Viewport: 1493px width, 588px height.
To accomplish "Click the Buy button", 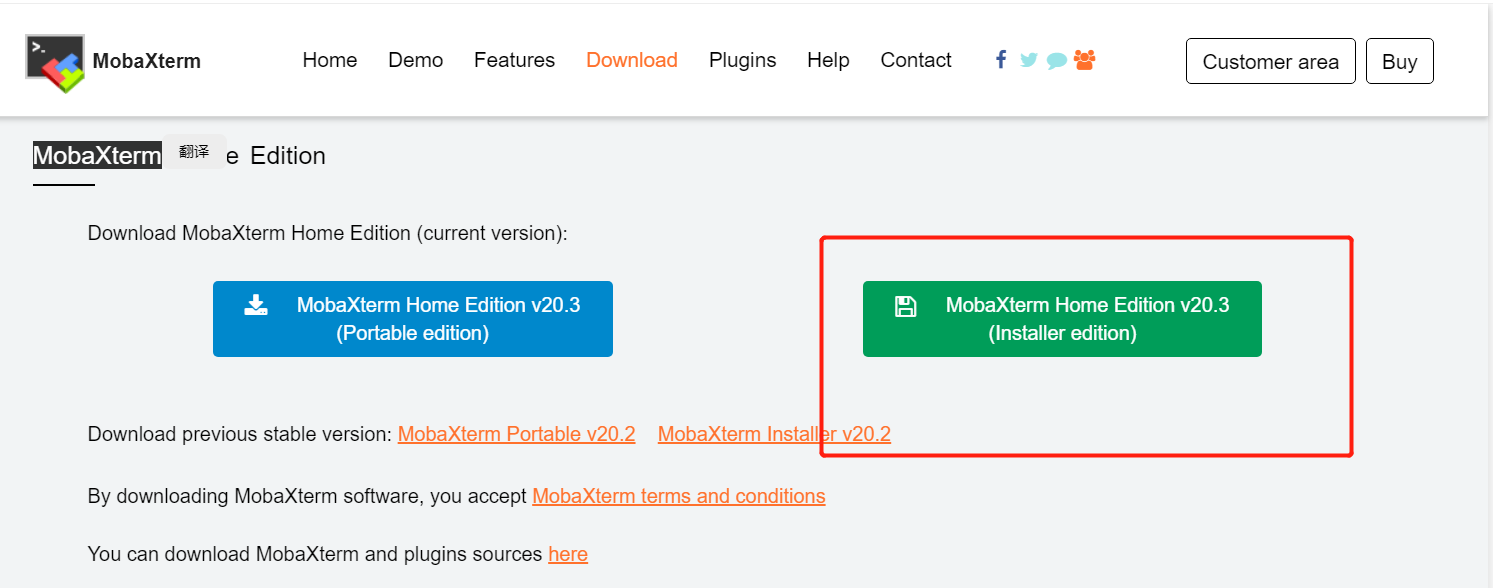I will 1400,61.
